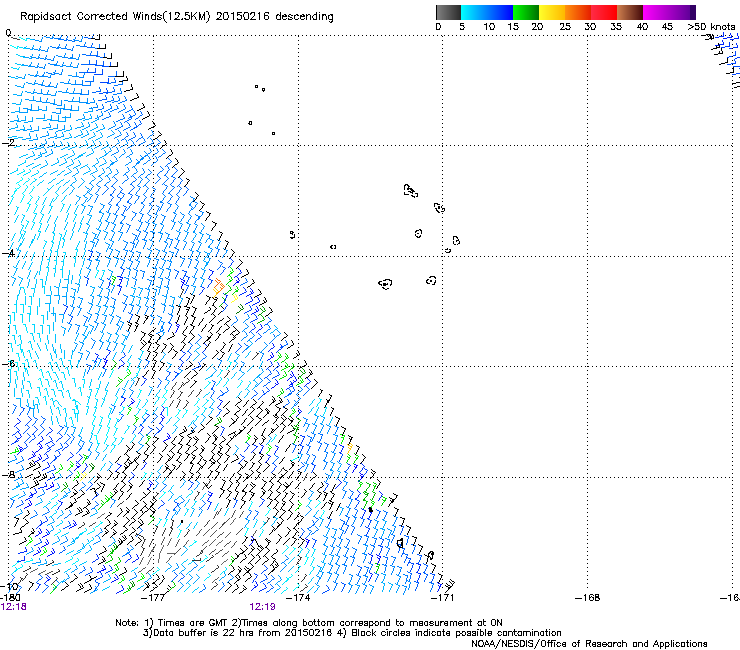Click the -174 longitude axis label

298,598
